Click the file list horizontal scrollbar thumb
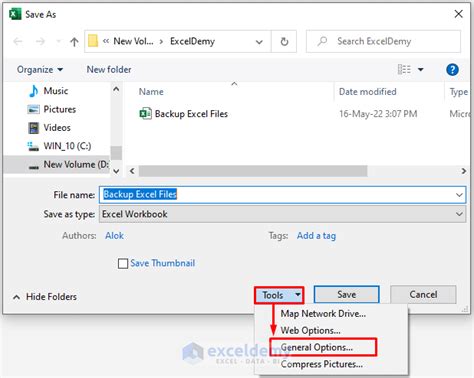This screenshot has height=378, width=474. tap(253, 171)
